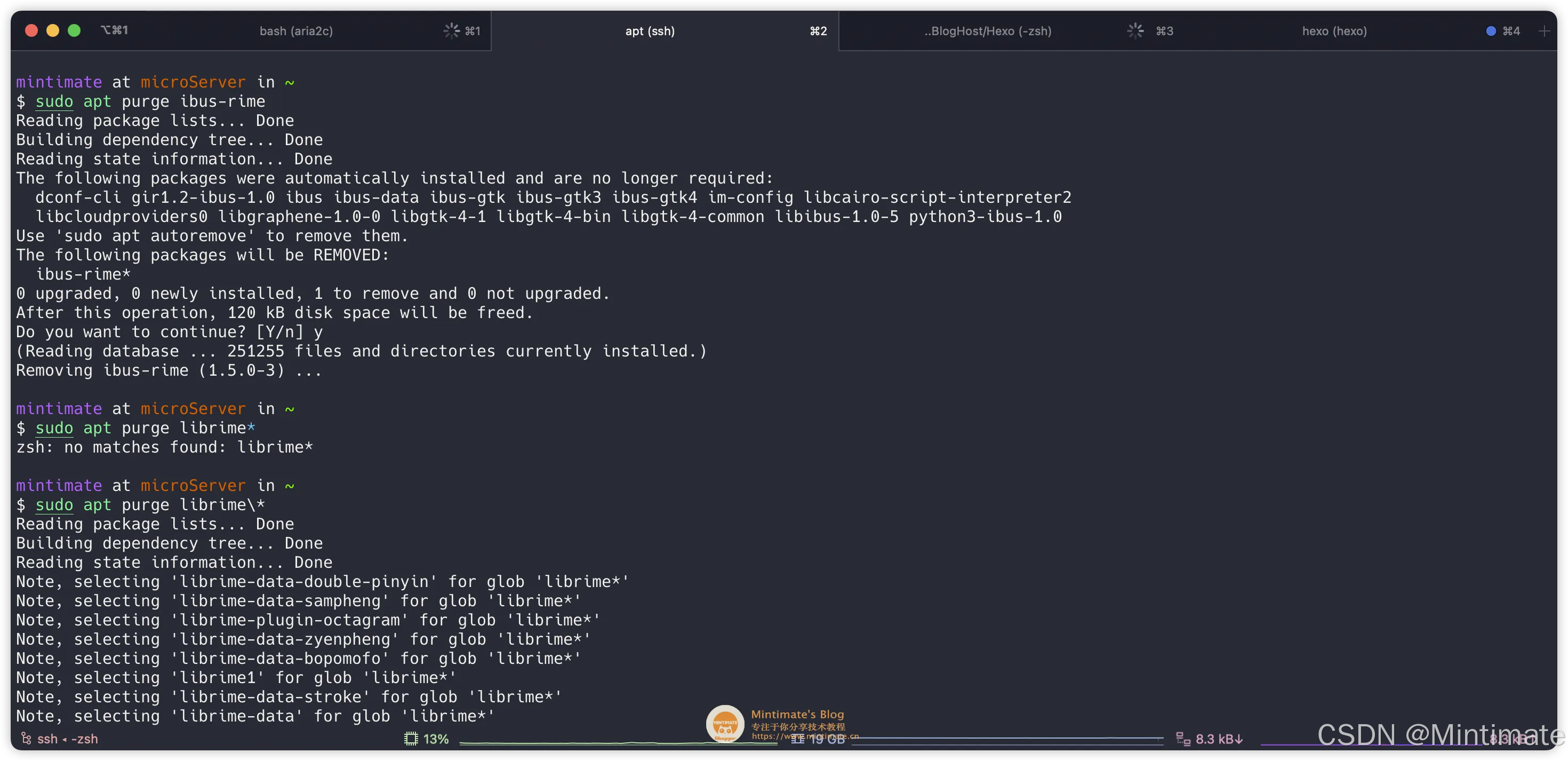The height and width of the screenshot is (761, 1568).
Task: Click the 'sudo apt purge ibus-rime' command line
Action: [x=141, y=101]
